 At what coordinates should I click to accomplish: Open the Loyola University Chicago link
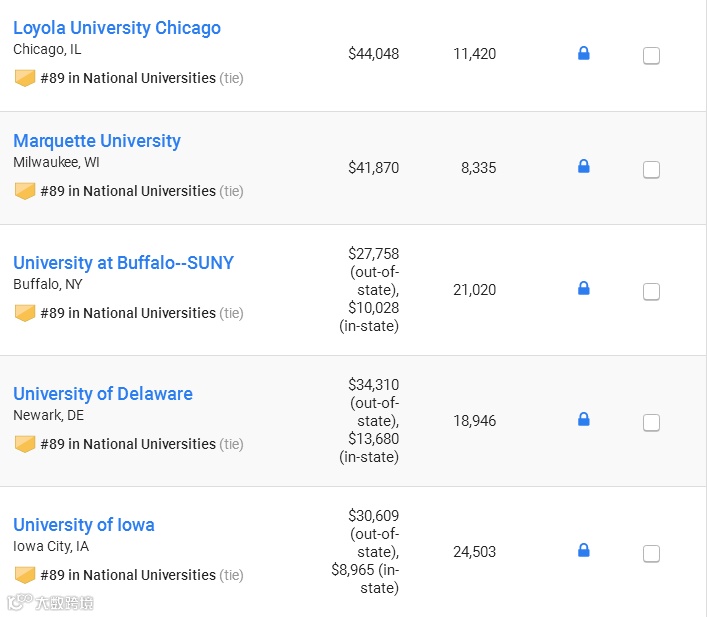[x=117, y=28]
